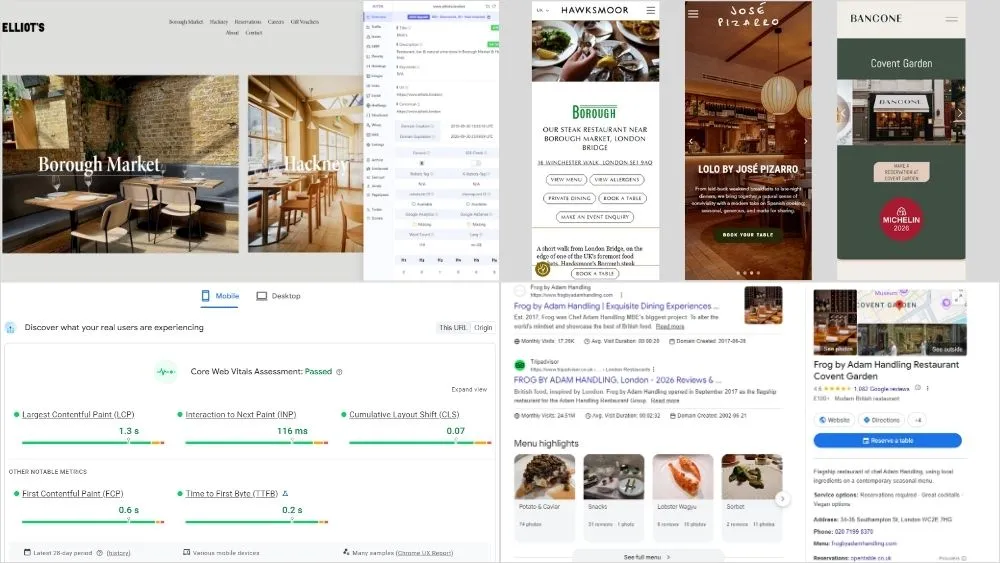Click the Website button in knowledge panel

pos(834,420)
